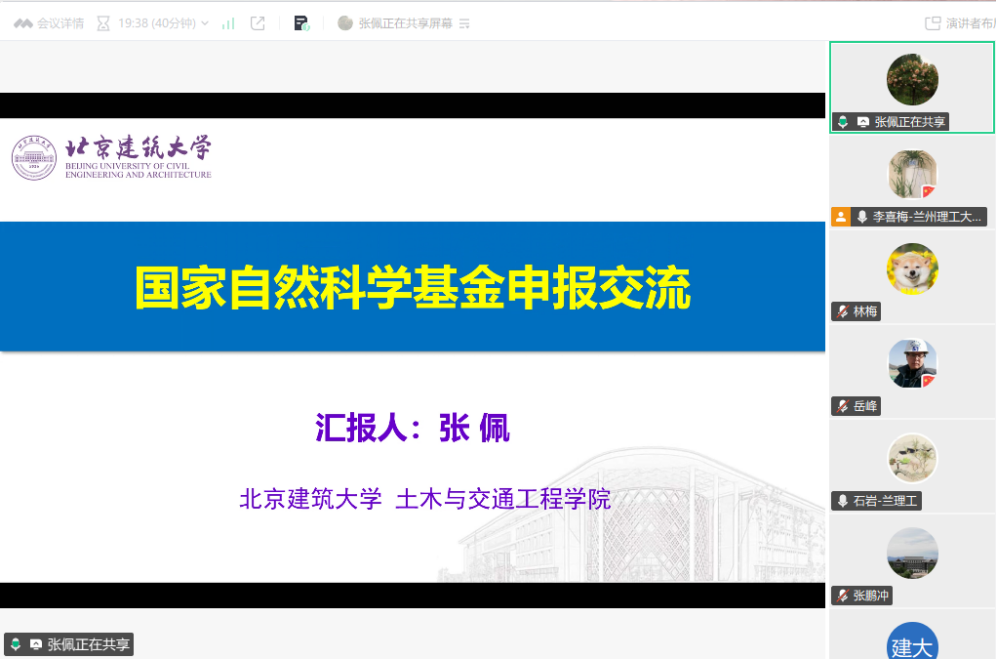The width and height of the screenshot is (996, 659).
Task: Expand the 张佩正在共享屏幕 sharing options list
Action: click(x=464, y=23)
